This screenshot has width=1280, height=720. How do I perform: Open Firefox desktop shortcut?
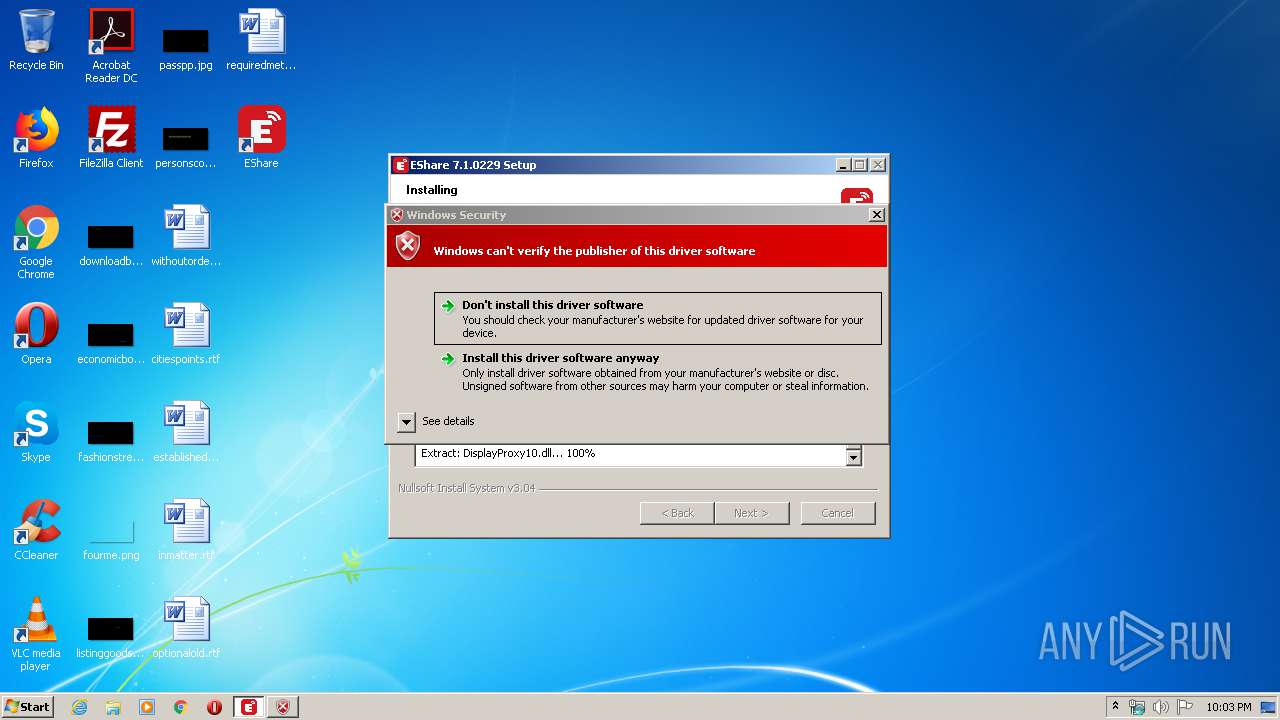[x=36, y=138]
